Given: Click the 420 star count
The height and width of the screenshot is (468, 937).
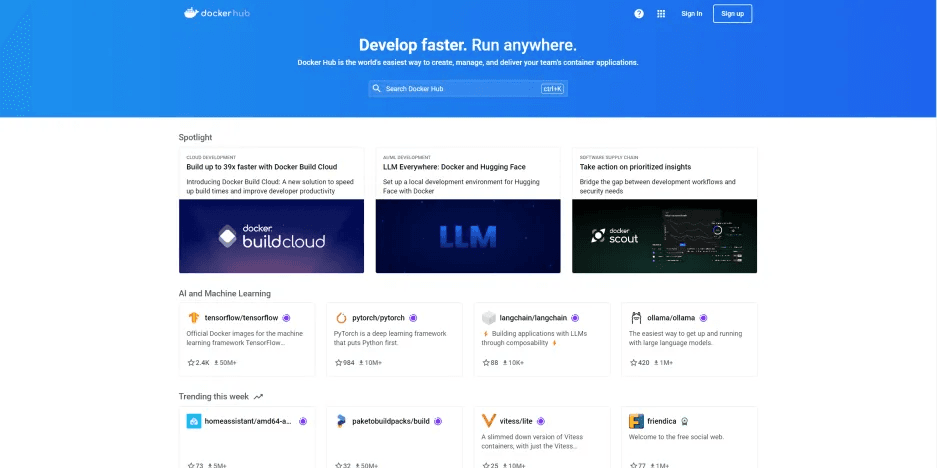Looking at the screenshot, I should [x=644, y=363].
